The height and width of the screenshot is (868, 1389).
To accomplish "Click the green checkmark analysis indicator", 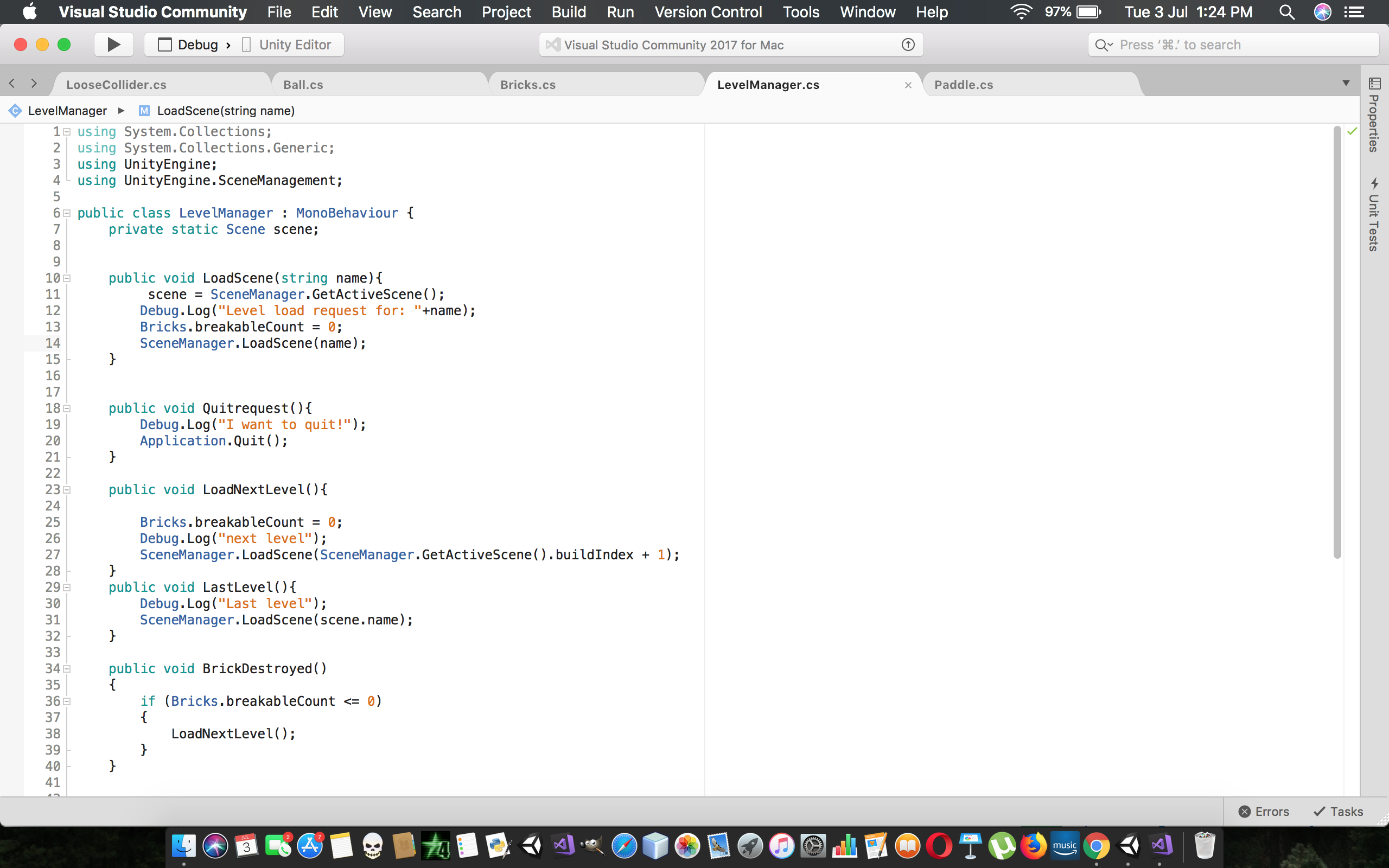I will pos(1352,131).
